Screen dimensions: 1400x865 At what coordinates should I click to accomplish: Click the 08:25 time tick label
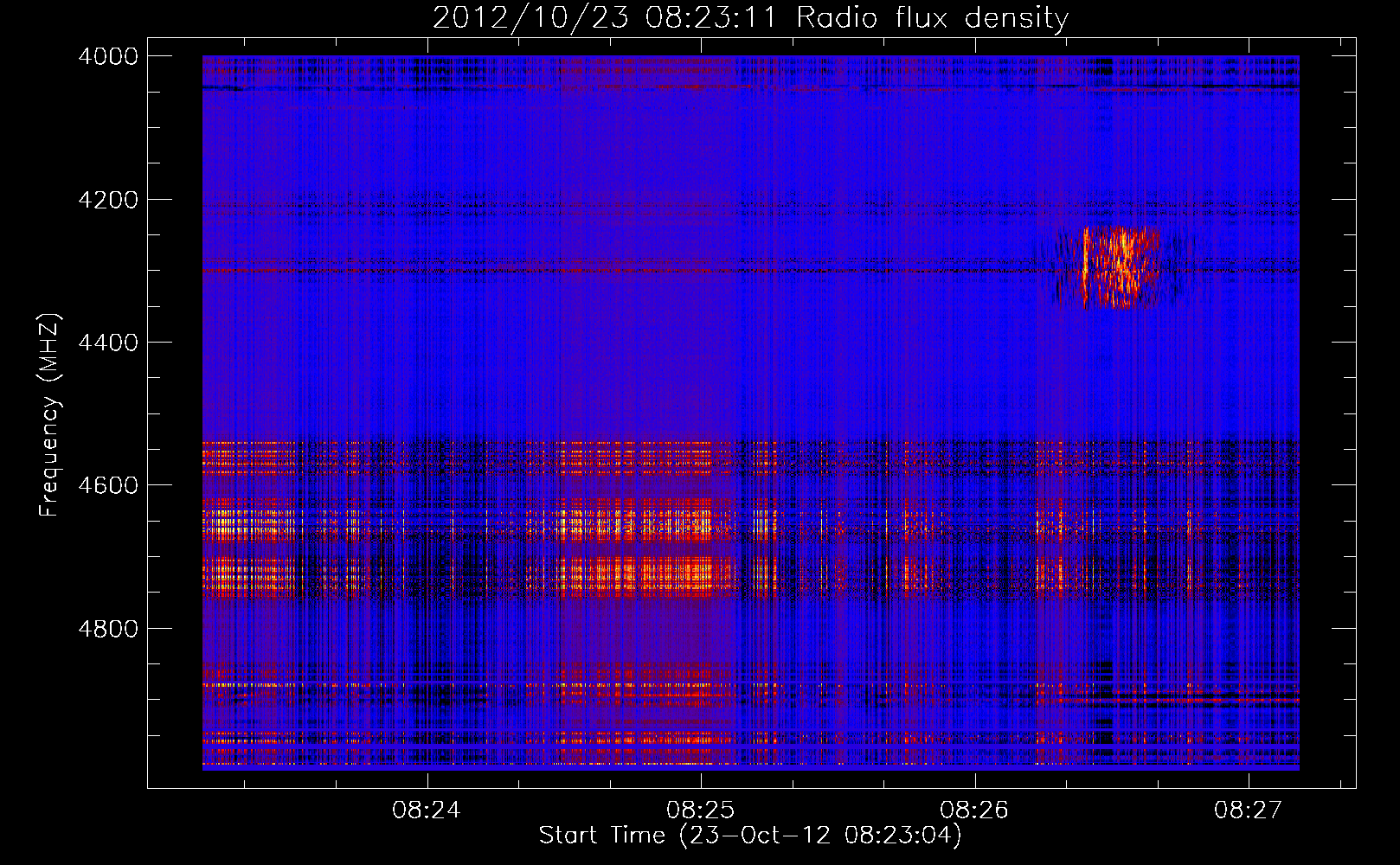(x=701, y=810)
